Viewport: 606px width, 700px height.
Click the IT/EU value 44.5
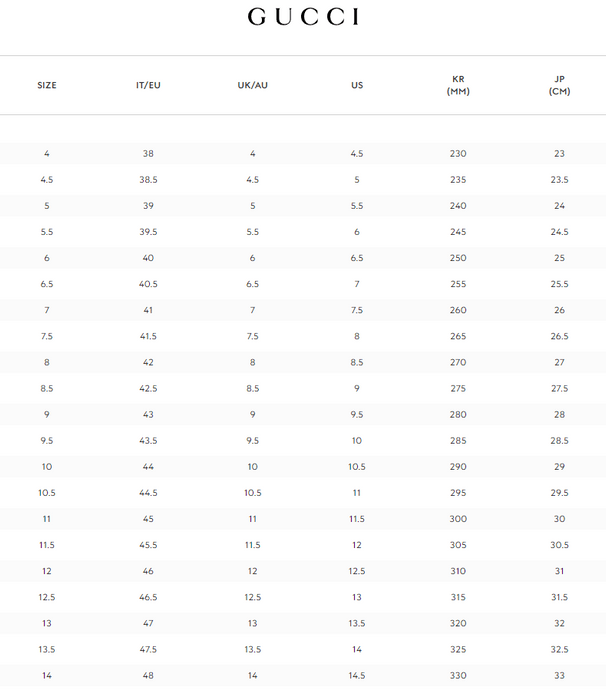click(148, 493)
